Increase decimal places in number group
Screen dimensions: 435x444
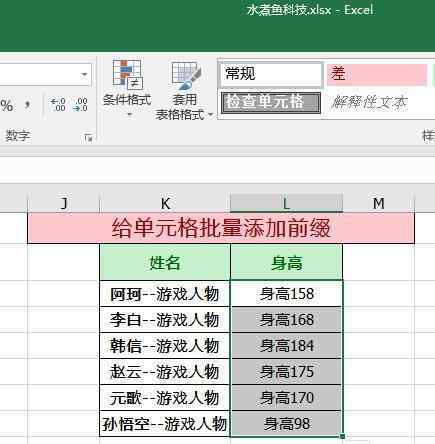58,105
